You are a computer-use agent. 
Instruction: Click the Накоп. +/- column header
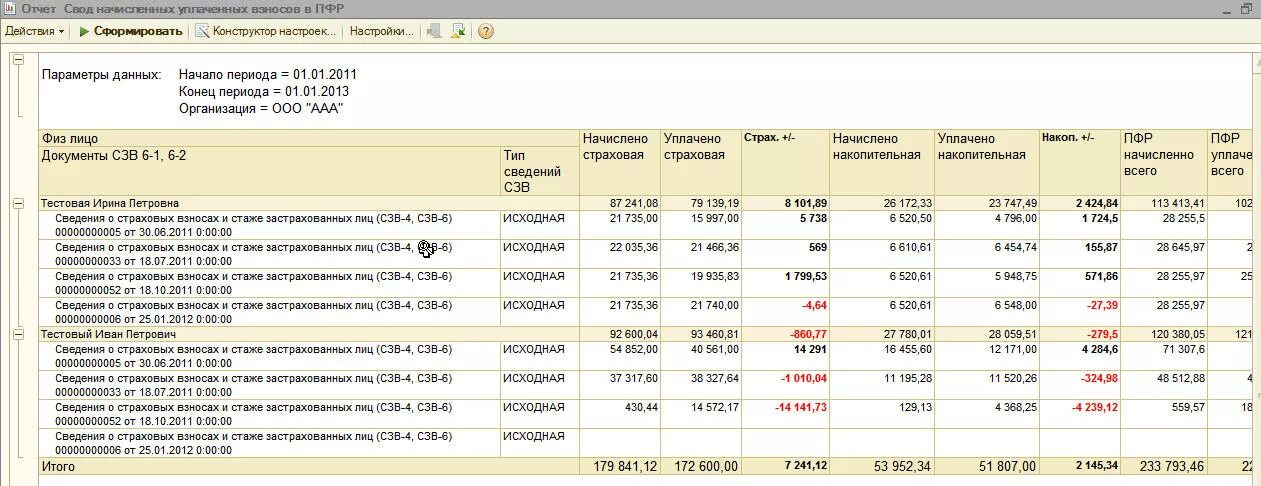(1080, 163)
